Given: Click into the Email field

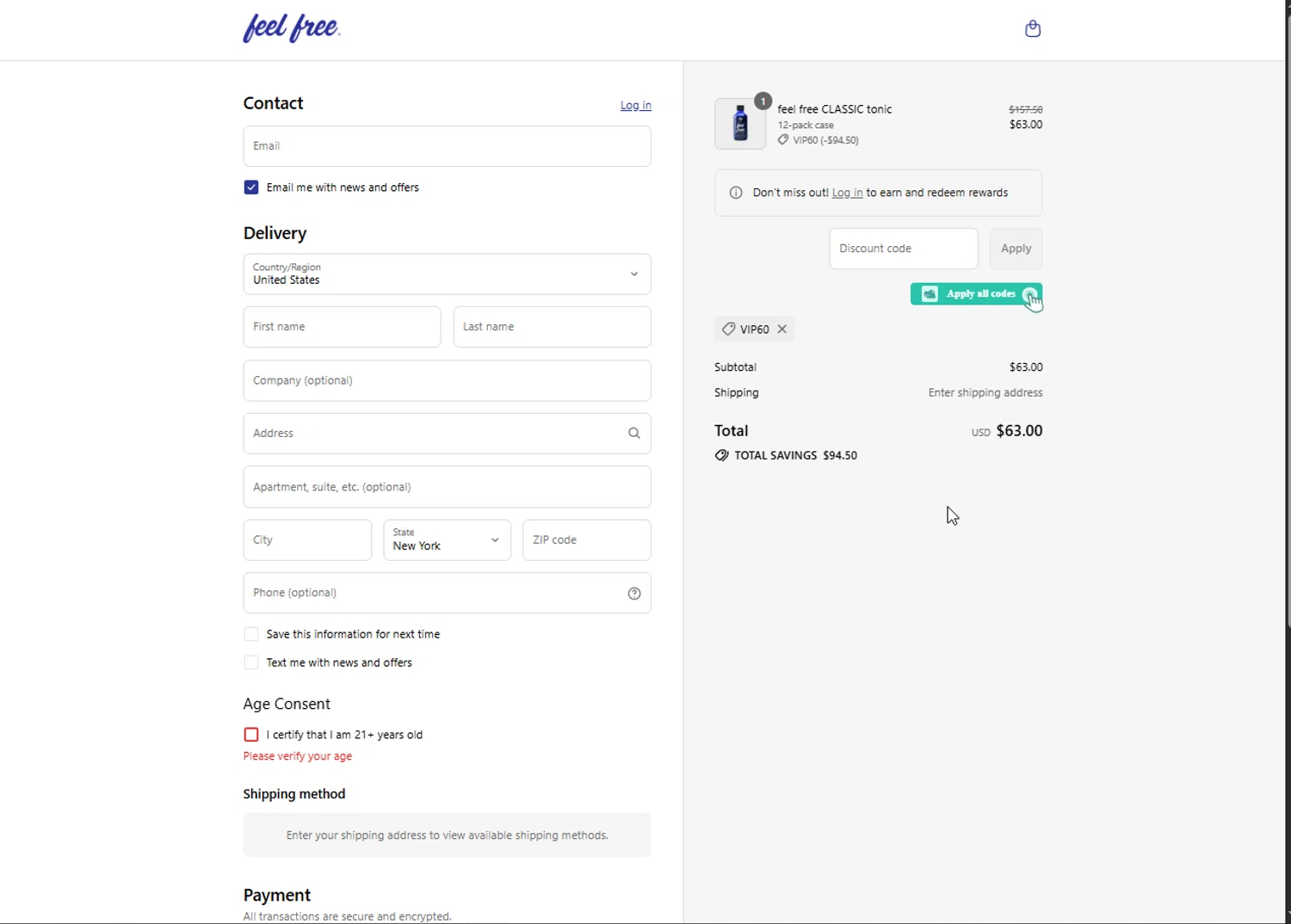Looking at the screenshot, I should click(447, 146).
